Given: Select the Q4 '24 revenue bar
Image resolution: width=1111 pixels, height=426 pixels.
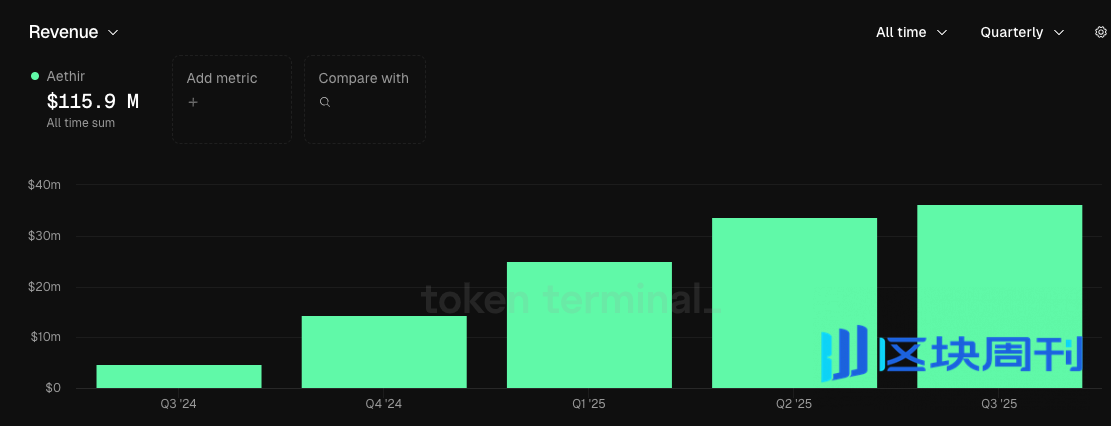Looking at the screenshot, I should click(x=384, y=352).
